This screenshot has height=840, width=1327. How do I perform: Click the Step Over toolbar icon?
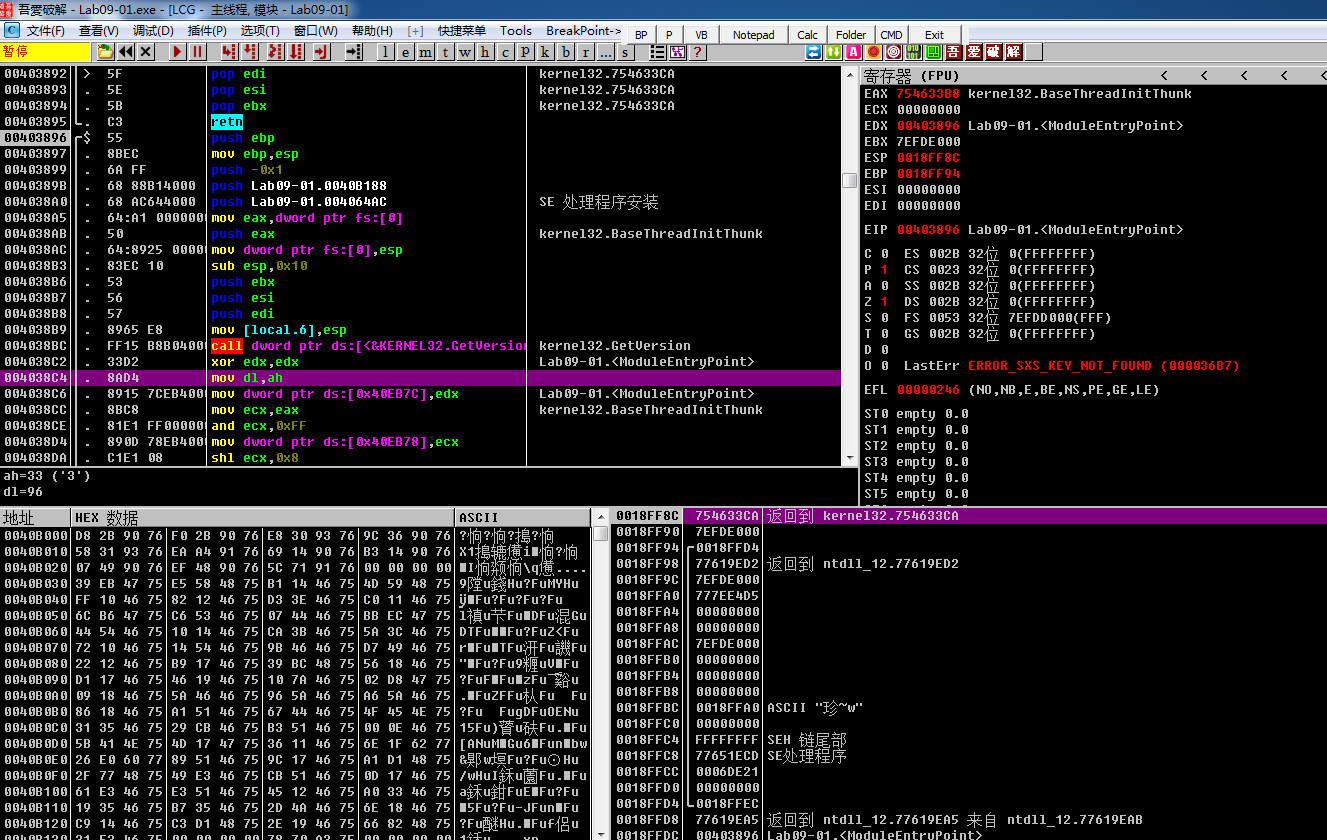(250, 51)
